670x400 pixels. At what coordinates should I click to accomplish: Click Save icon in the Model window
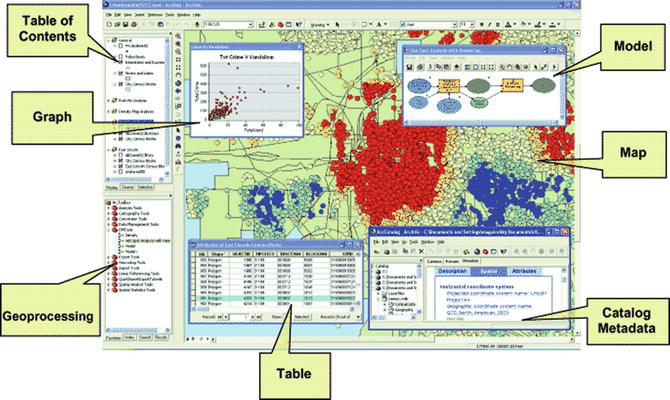click(409, 67)
